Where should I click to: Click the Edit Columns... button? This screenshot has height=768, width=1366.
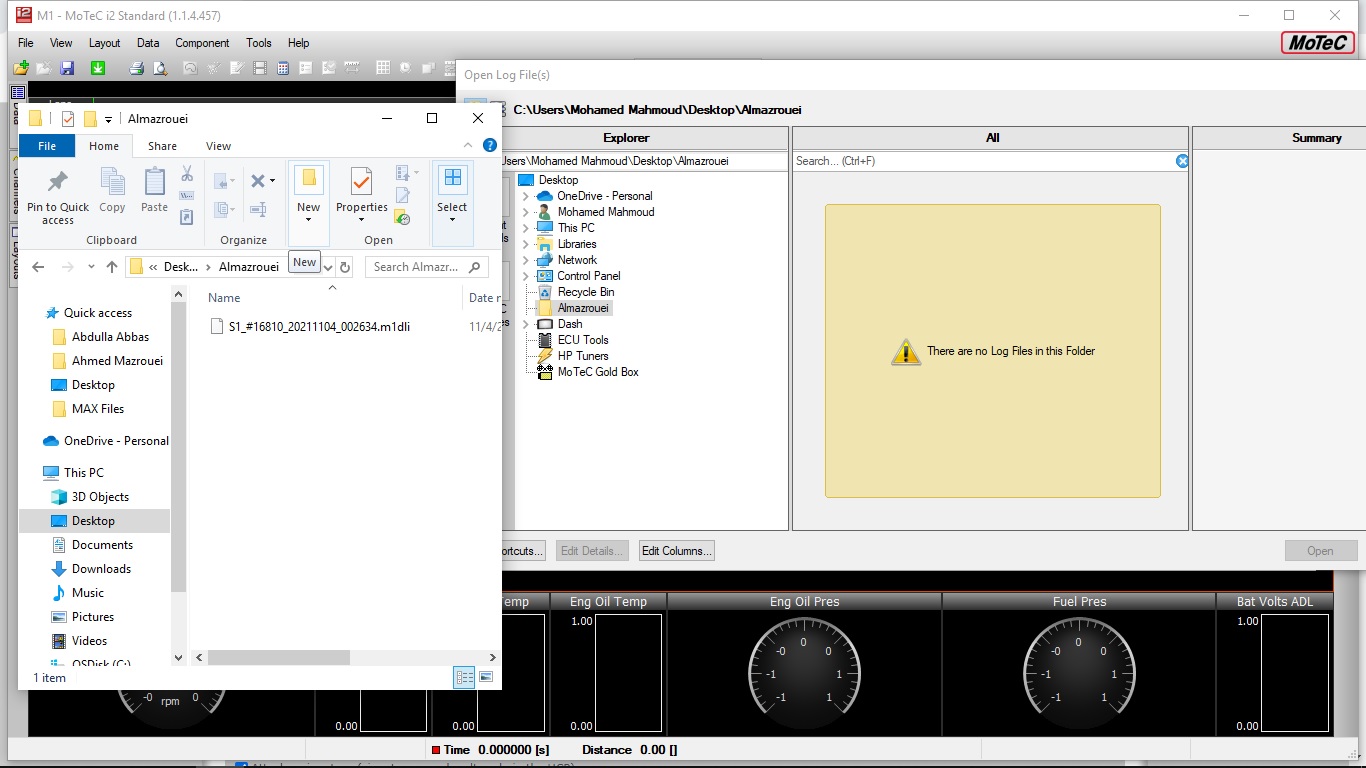[676, 551]
